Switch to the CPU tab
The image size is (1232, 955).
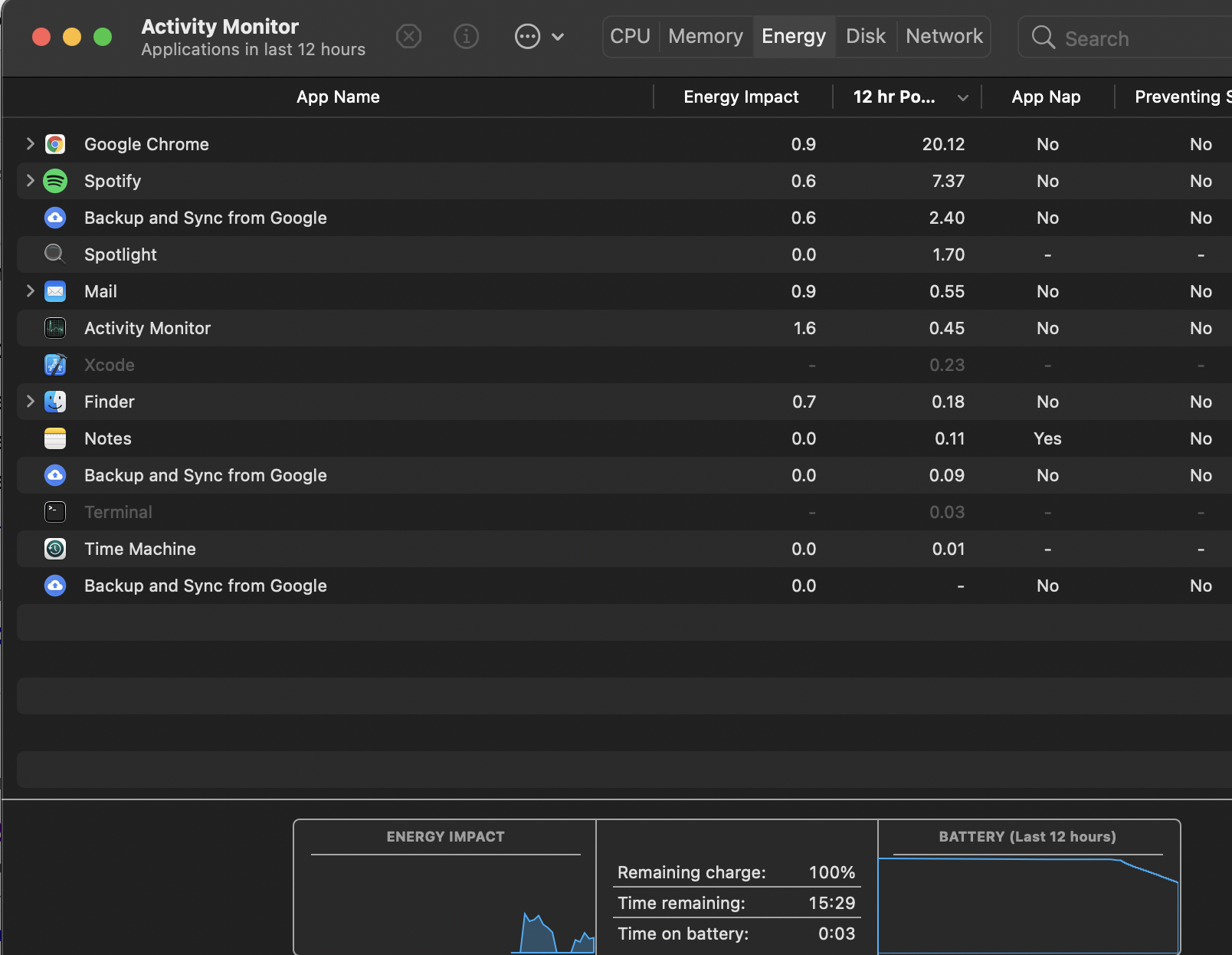(631, 36)
